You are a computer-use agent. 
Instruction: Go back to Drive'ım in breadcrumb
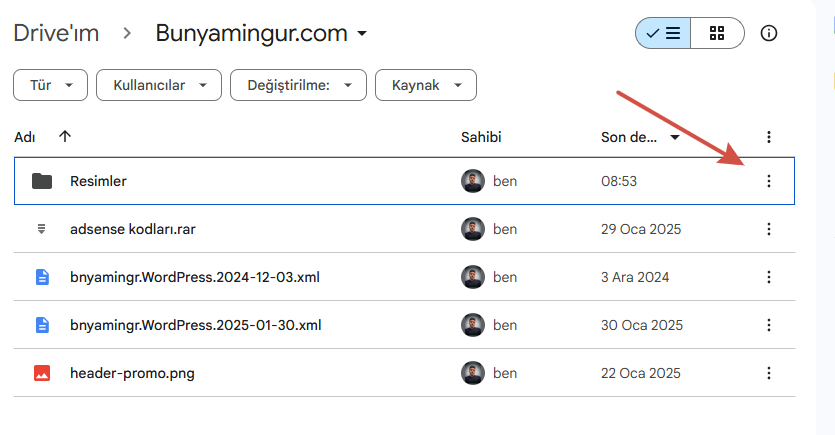pos(56,33)
